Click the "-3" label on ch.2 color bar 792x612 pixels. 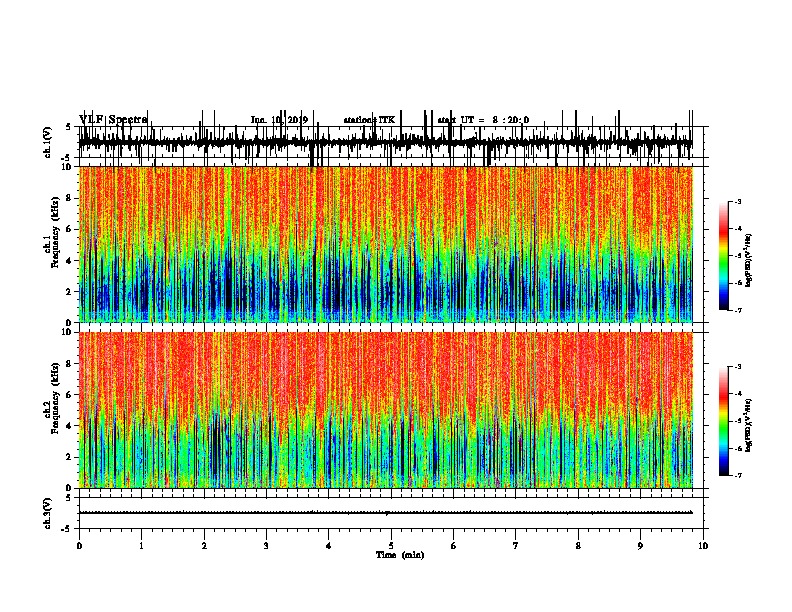click(738, 367)
